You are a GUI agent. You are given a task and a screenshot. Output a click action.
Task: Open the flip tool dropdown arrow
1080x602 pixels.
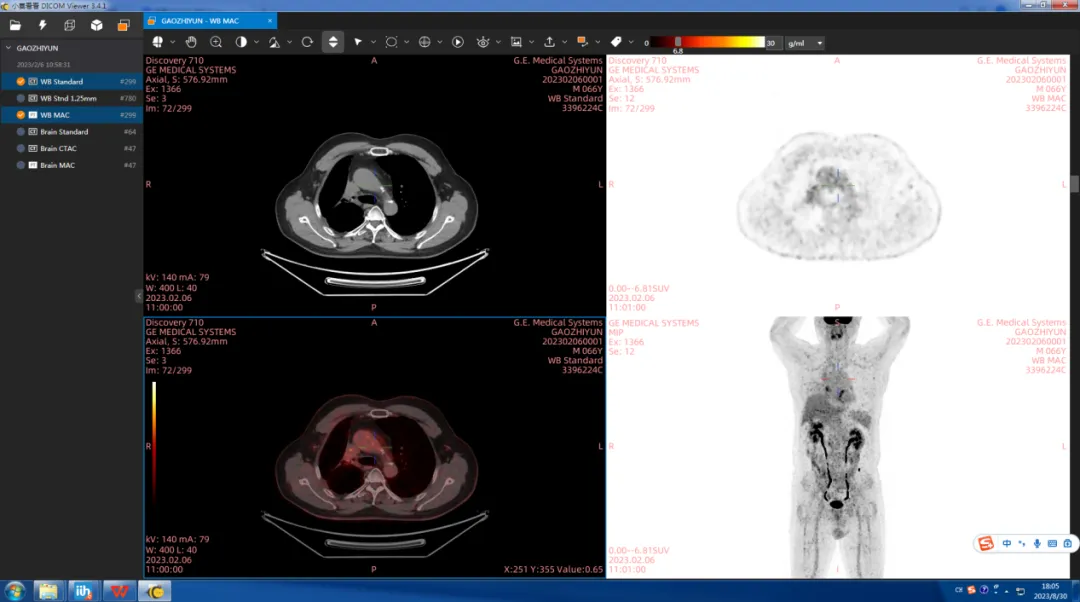click(289, 43)
